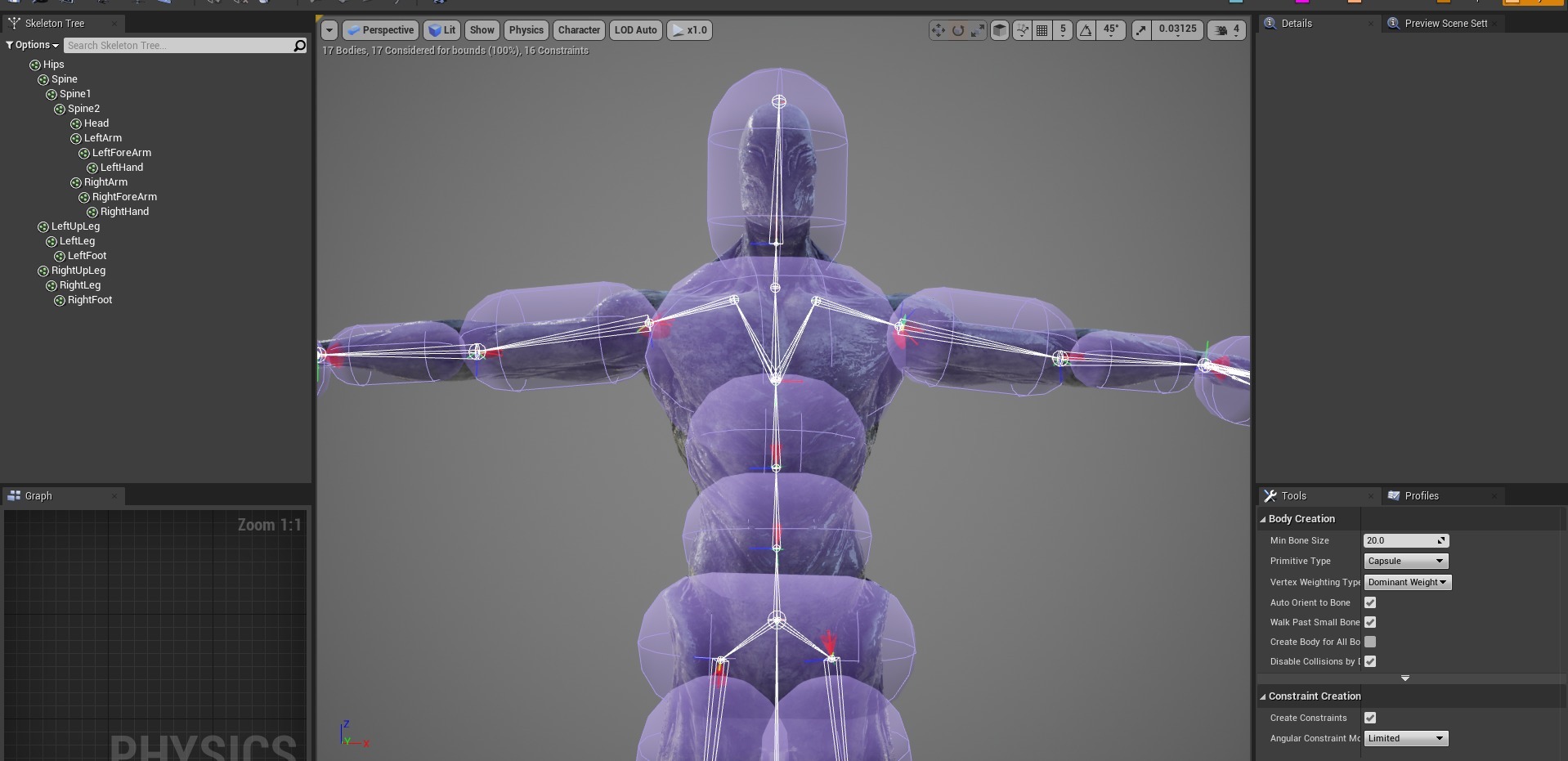Click the Tools wrench icon
The width and height of the screenshot is (1568, 761).
[x=1270, y=495]
